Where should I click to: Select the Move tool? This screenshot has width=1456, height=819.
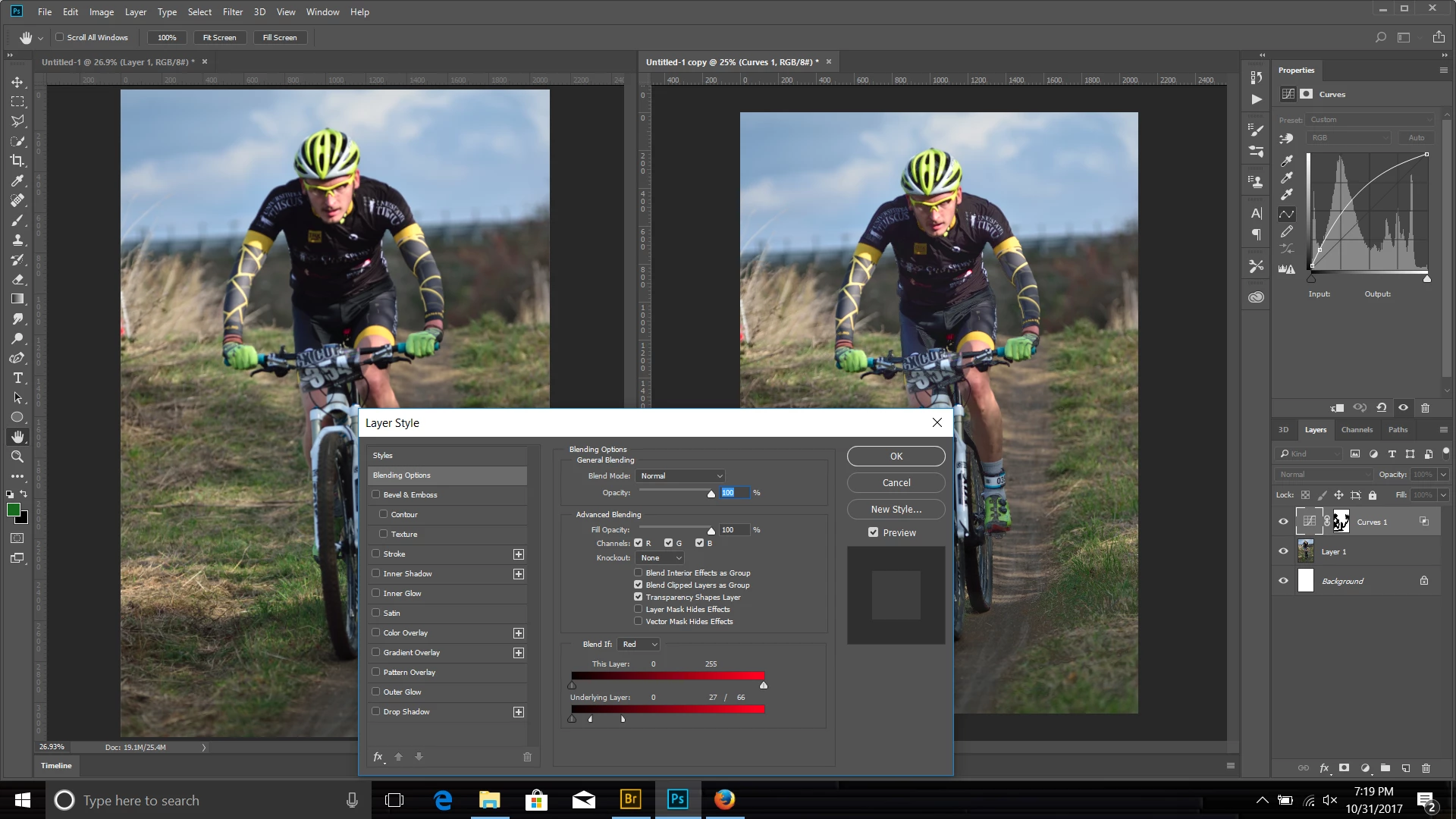(x=17, y=82)
